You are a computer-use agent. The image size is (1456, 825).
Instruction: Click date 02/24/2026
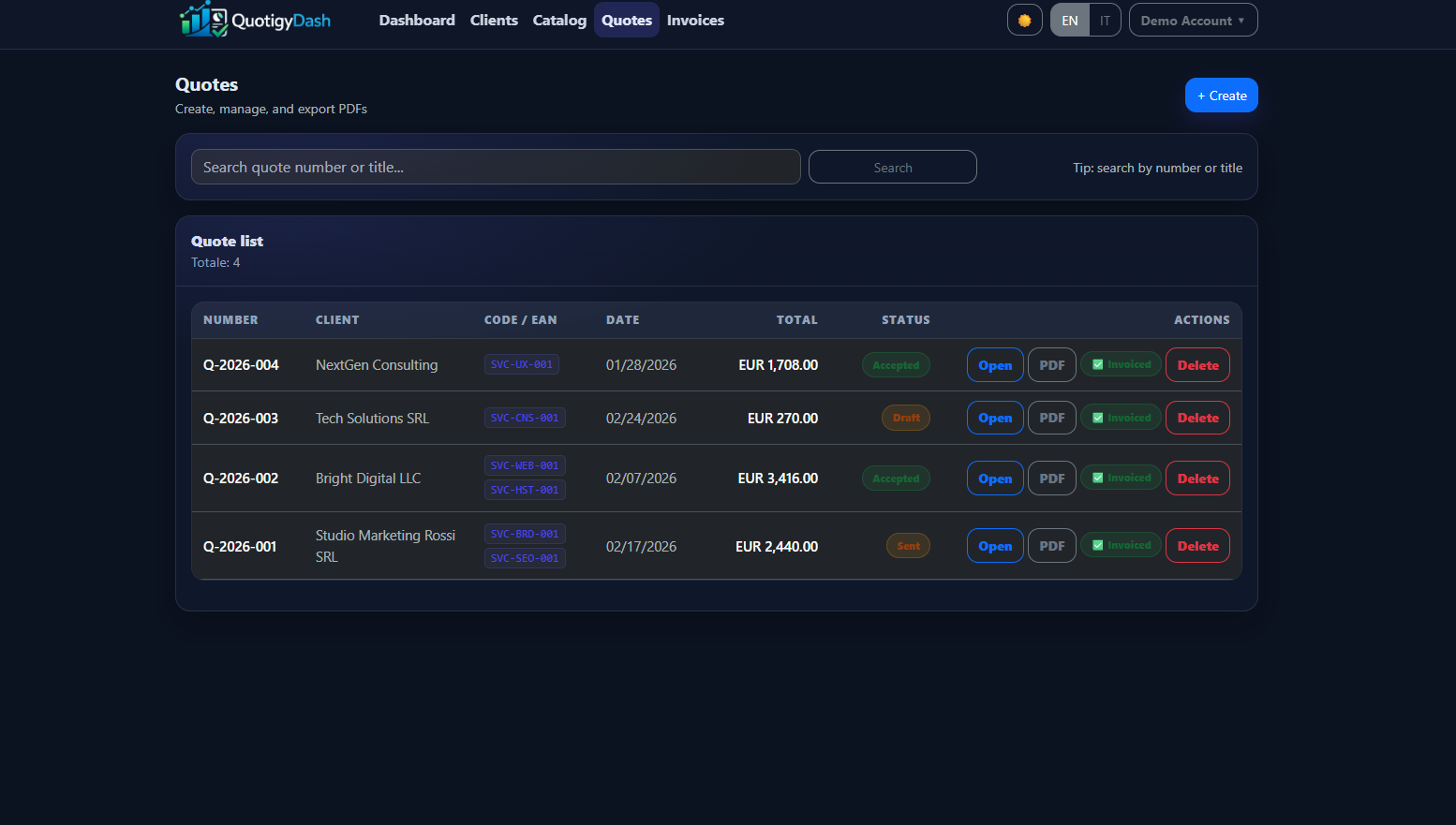click(641, 419)
